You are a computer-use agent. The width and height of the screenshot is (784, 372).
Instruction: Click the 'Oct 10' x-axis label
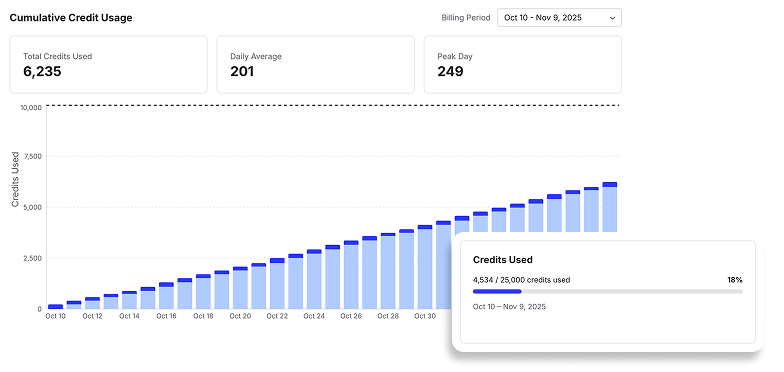(56, 316)
